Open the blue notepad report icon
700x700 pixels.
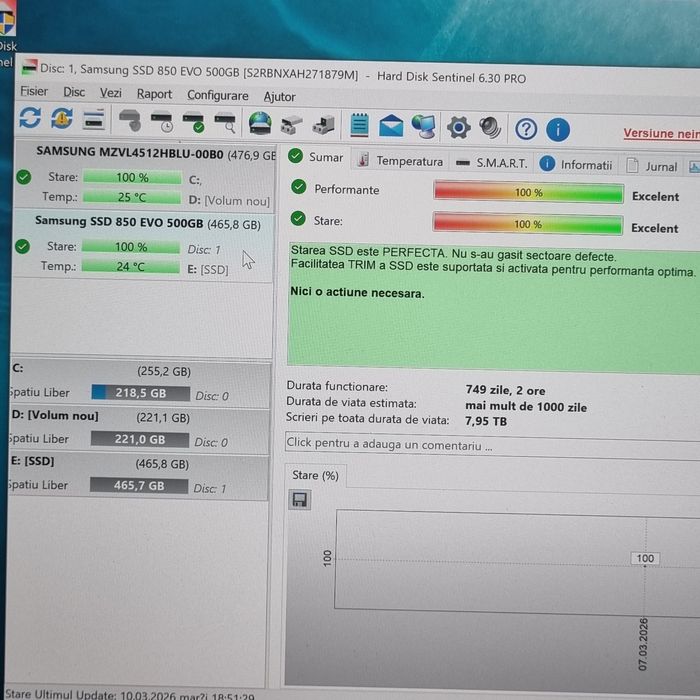coord(359,125)
